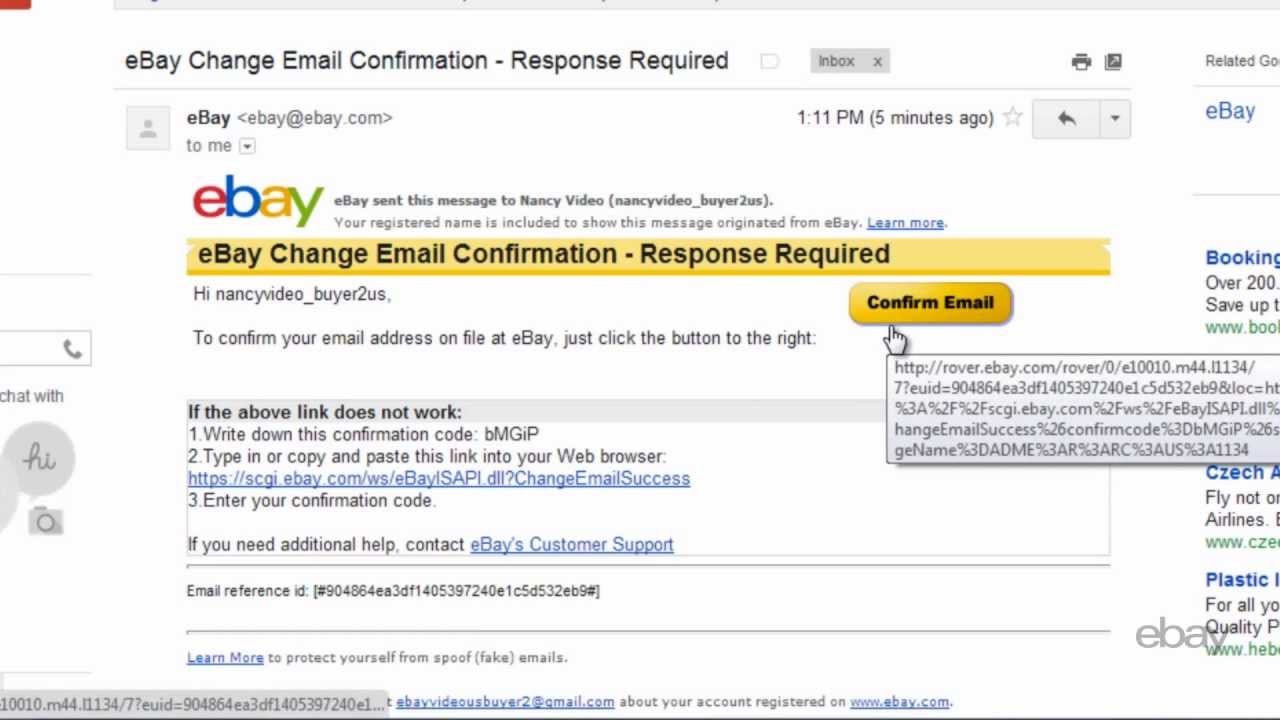Click the eBay logo in the email
The width and height of the screenshot is (1280, 720).
point(258,200)
